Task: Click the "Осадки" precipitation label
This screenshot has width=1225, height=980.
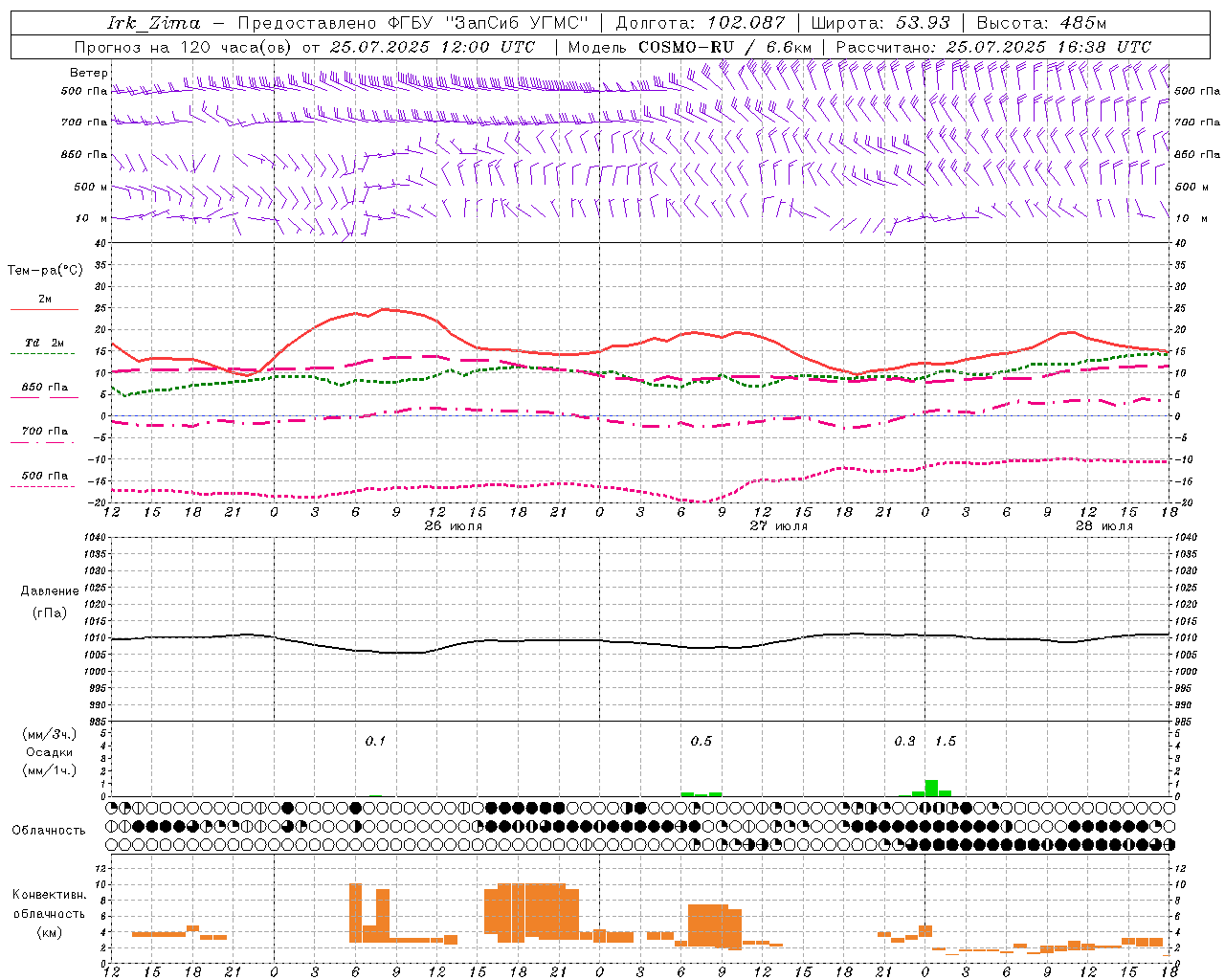Action: (50, 752)
